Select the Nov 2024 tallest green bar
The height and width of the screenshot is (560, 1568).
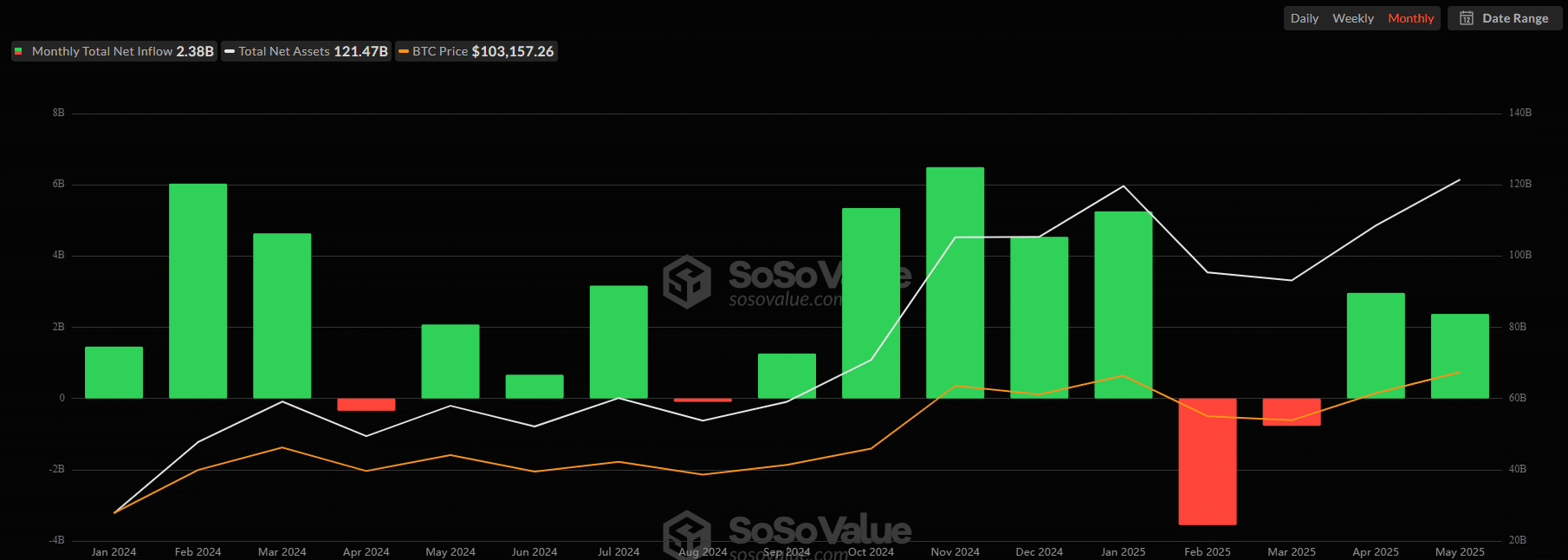955,283
